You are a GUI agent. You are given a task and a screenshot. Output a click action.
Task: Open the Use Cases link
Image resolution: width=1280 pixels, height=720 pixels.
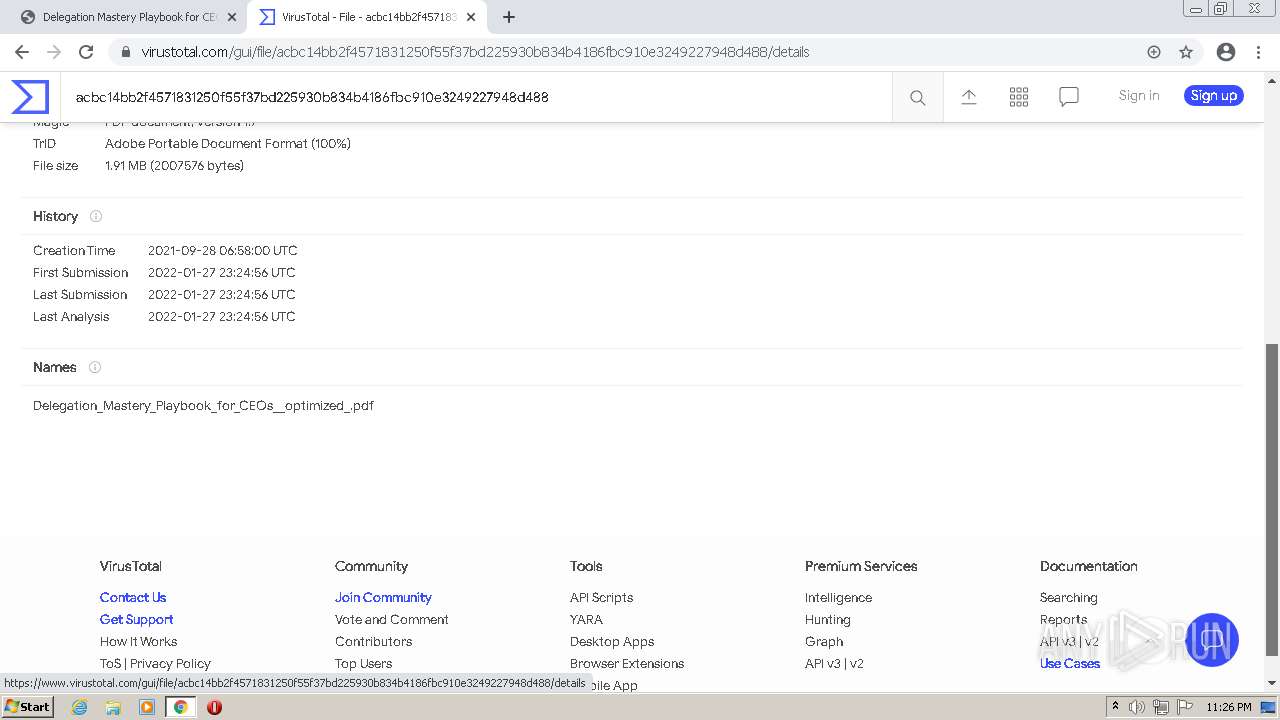click(x=1070, y=663)
